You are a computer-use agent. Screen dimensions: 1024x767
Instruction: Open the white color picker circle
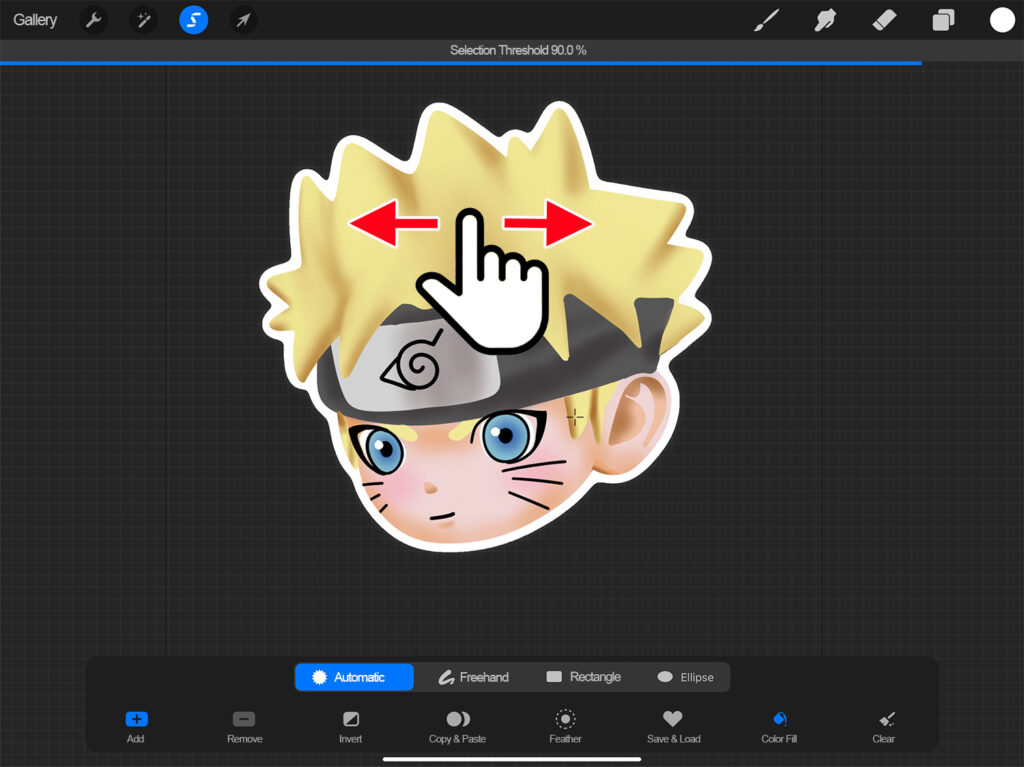tap(1002, 20)
